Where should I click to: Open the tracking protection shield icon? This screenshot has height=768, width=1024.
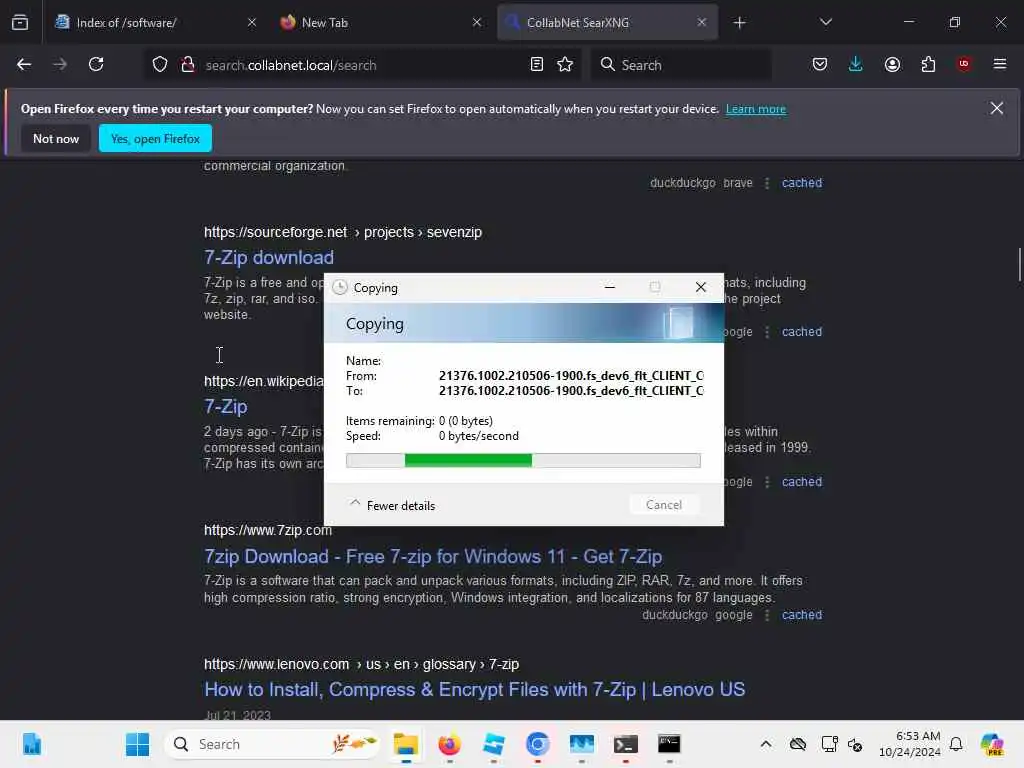(x=160, y=65)
